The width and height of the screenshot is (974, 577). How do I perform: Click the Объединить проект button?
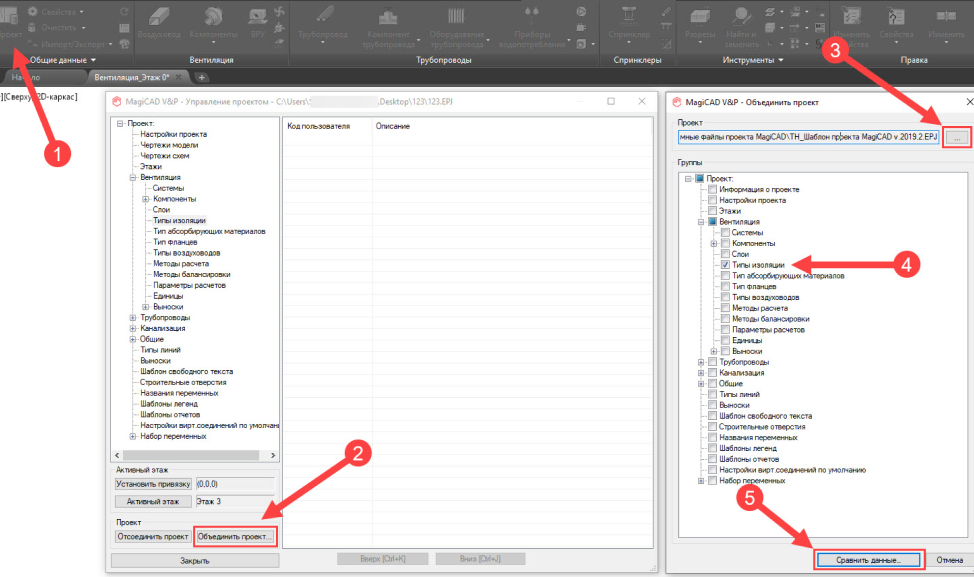[235, 537]
